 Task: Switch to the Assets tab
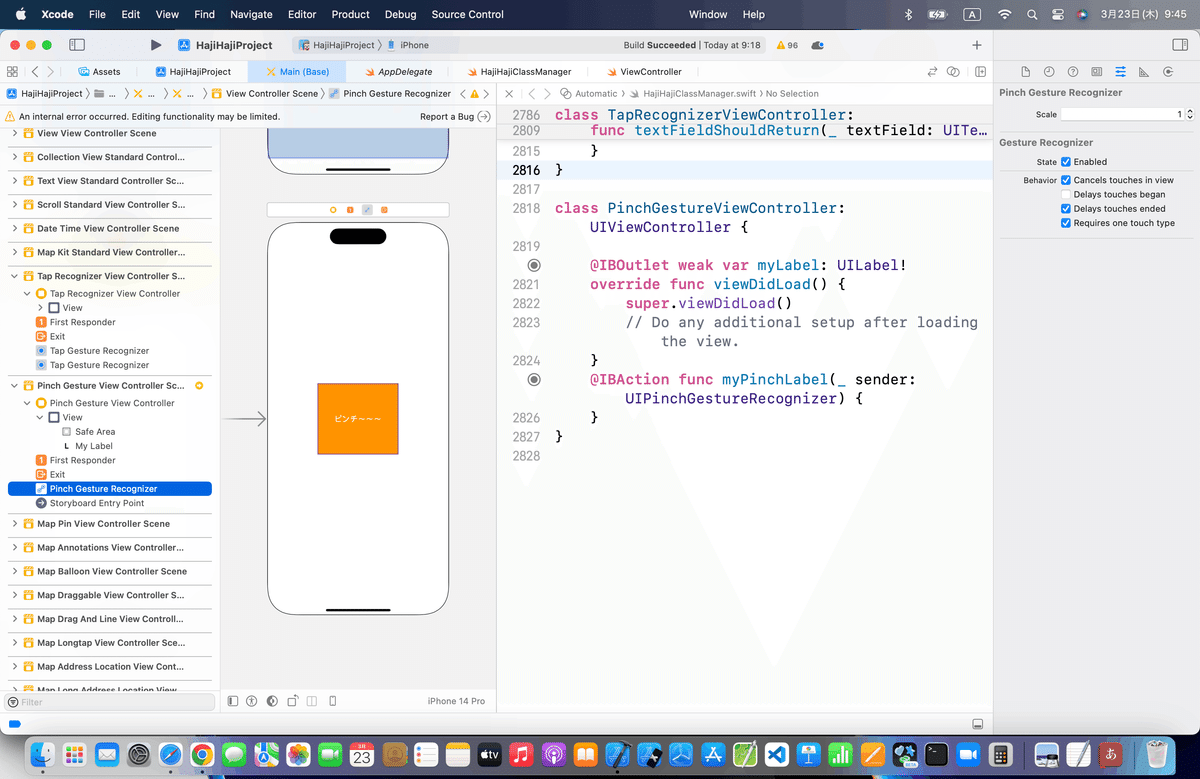(98, 72)
